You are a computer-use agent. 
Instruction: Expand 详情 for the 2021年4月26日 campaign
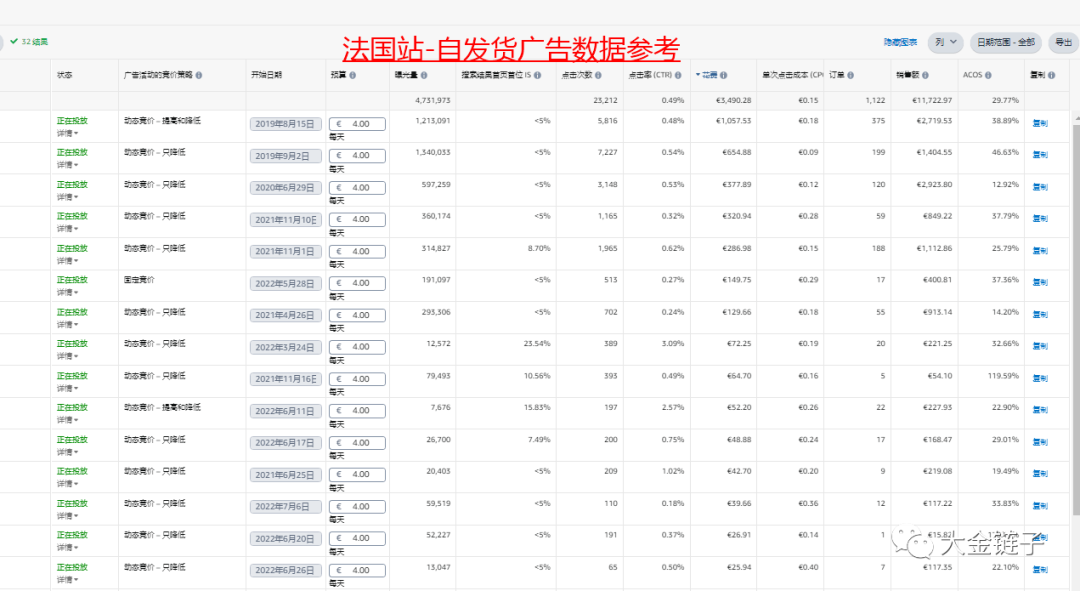point(67,324)
